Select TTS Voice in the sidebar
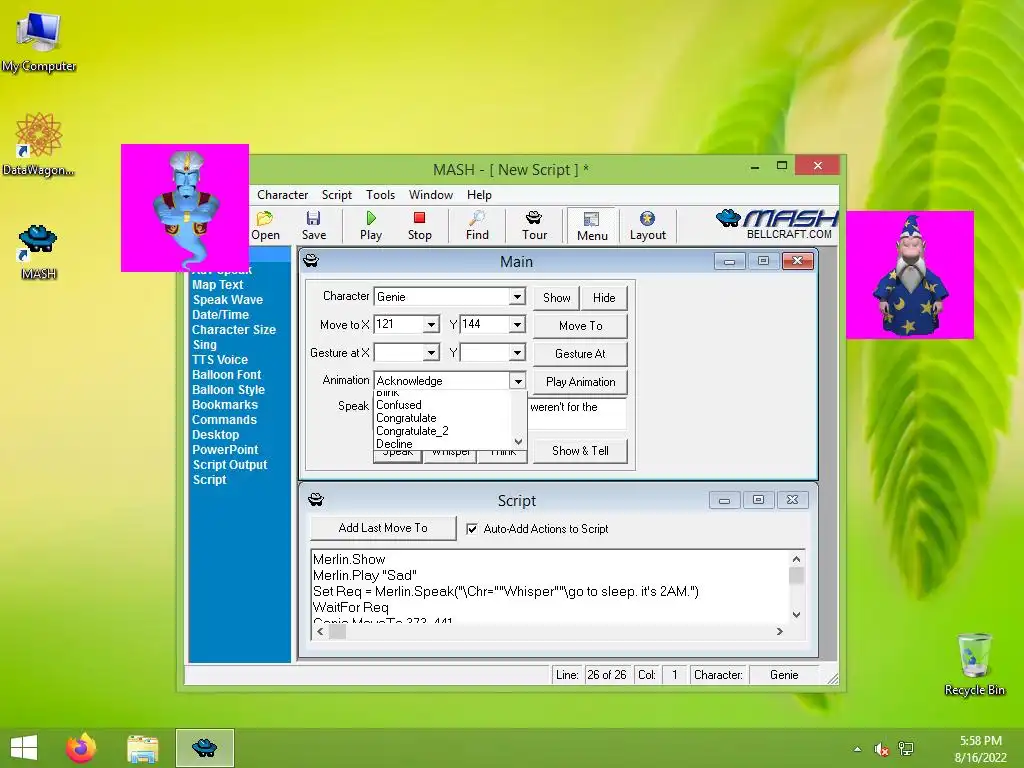 coord(220,360)
